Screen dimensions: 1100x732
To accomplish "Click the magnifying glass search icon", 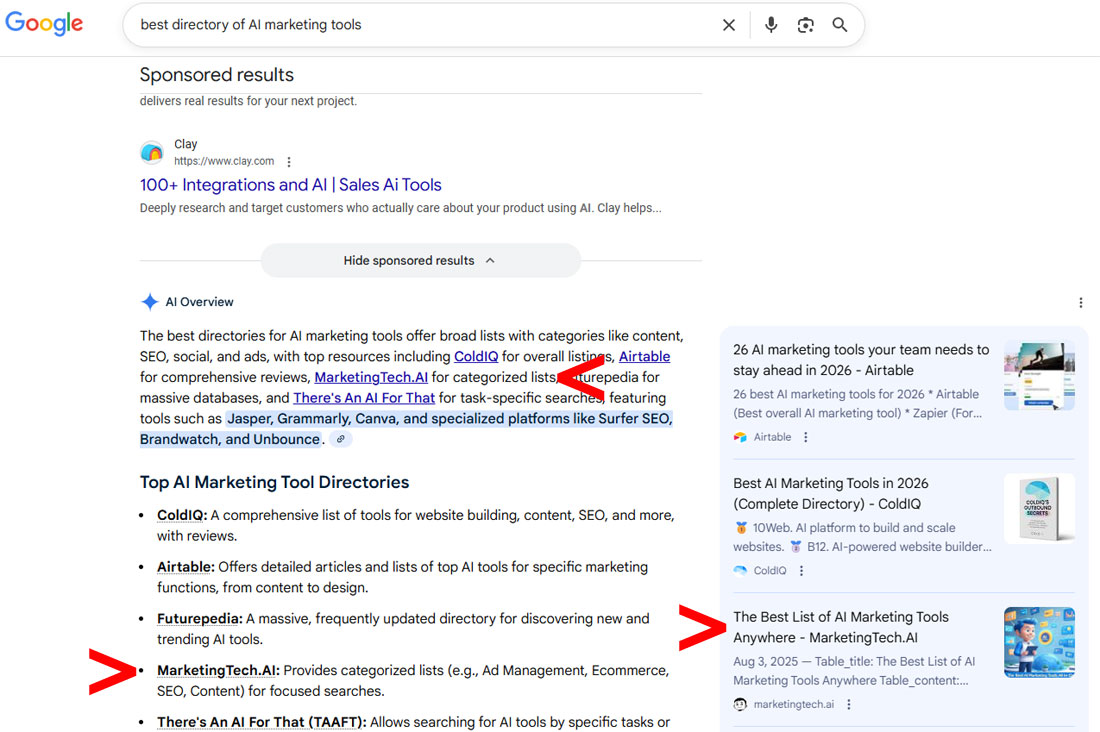I will tap(840, 25).
